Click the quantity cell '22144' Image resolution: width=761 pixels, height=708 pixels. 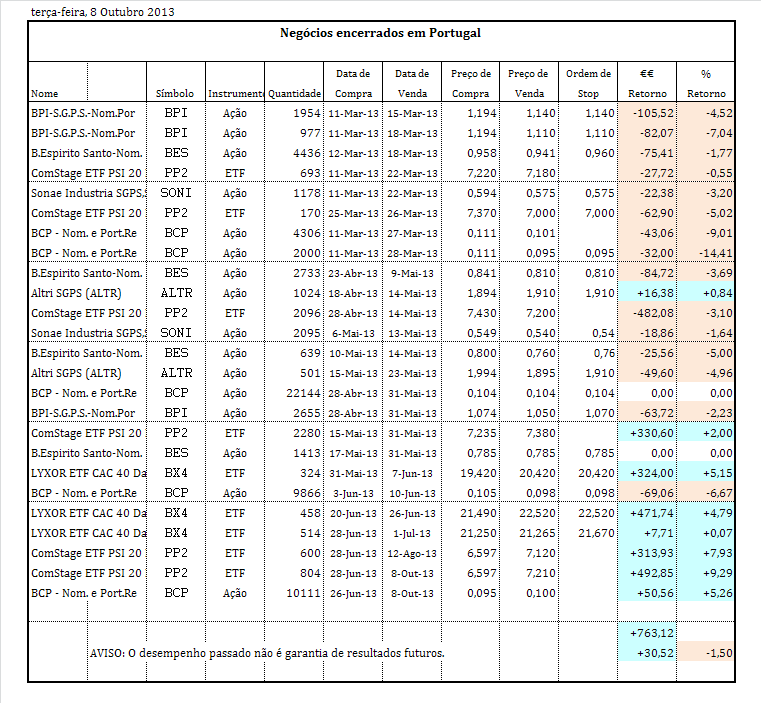[x=303, y=393]
